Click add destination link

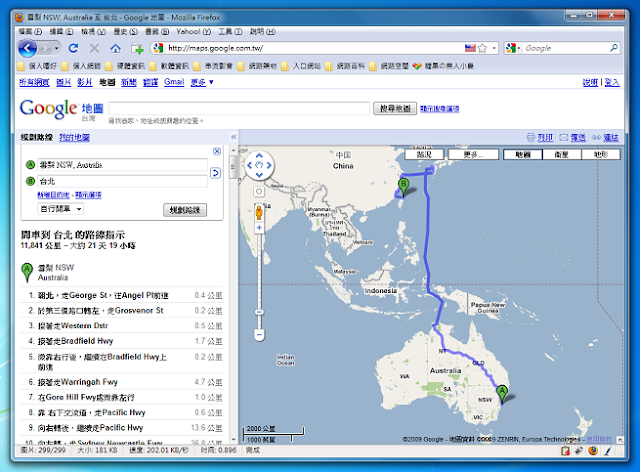pyautogui.click(x=53, y=195)
